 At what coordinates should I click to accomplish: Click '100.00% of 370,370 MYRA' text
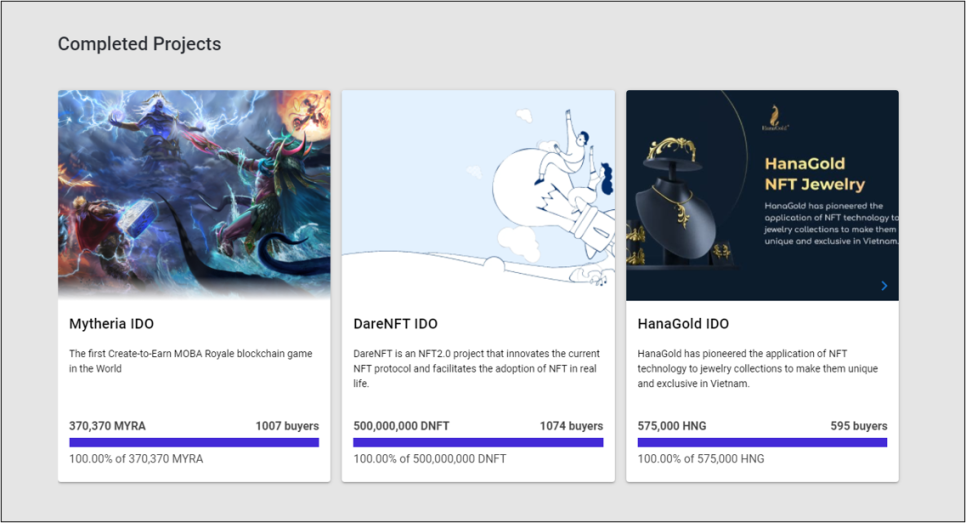[x=136, y=459]
